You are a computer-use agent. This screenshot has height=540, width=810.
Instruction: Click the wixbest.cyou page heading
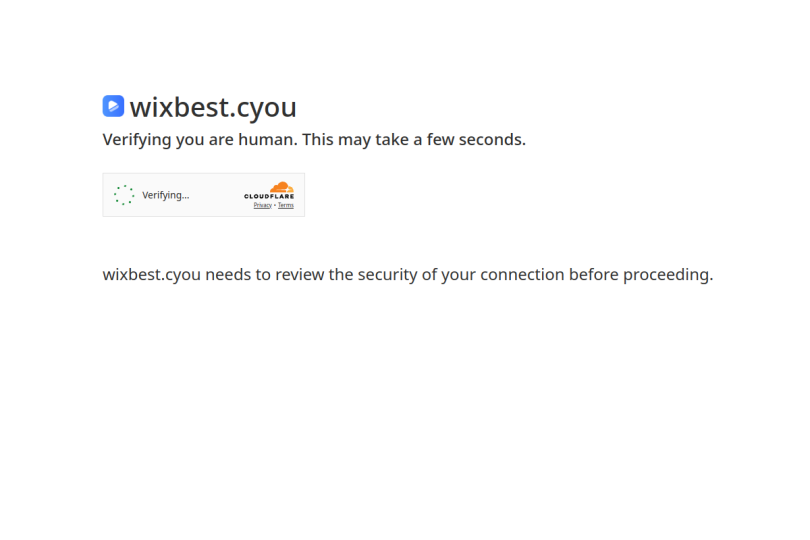(x=213, y=107)
